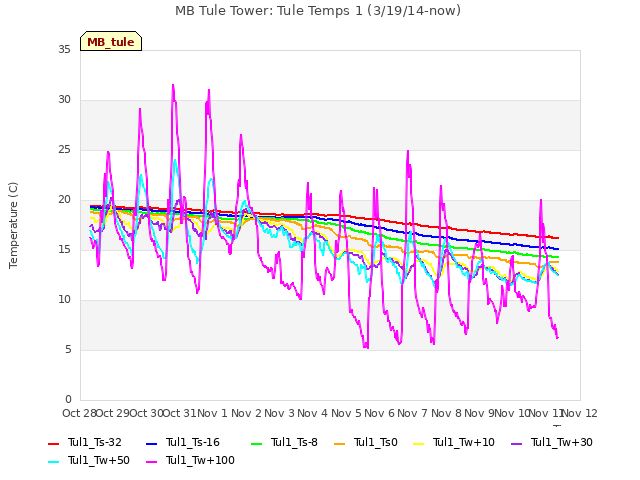Image resolution: width=640 pixels, height=480 pixels.
Task: Click the Nov 8 x-axis tick label
Action: point(446,413)
